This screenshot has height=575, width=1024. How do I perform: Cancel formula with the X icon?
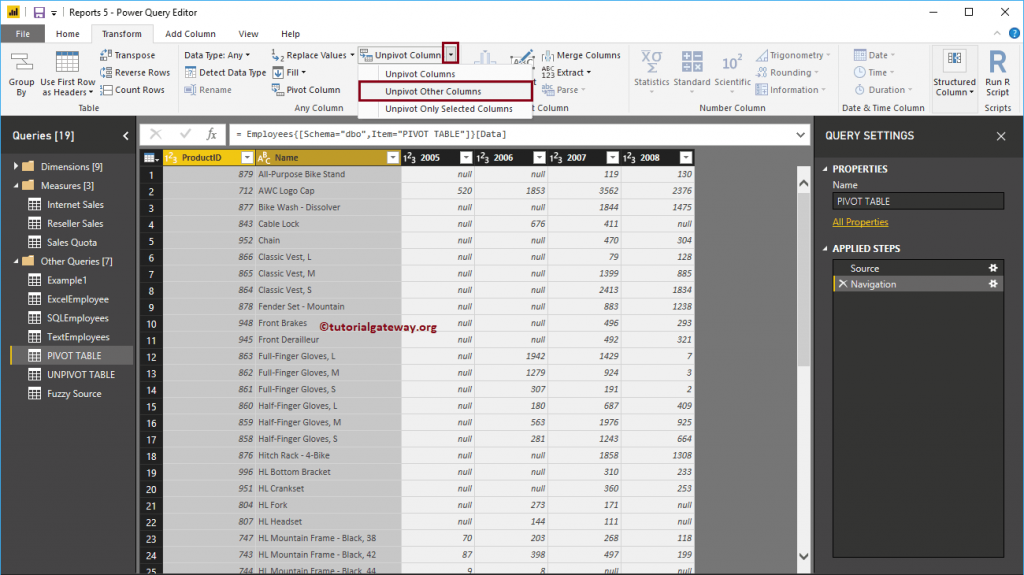[x=155, y=134]
